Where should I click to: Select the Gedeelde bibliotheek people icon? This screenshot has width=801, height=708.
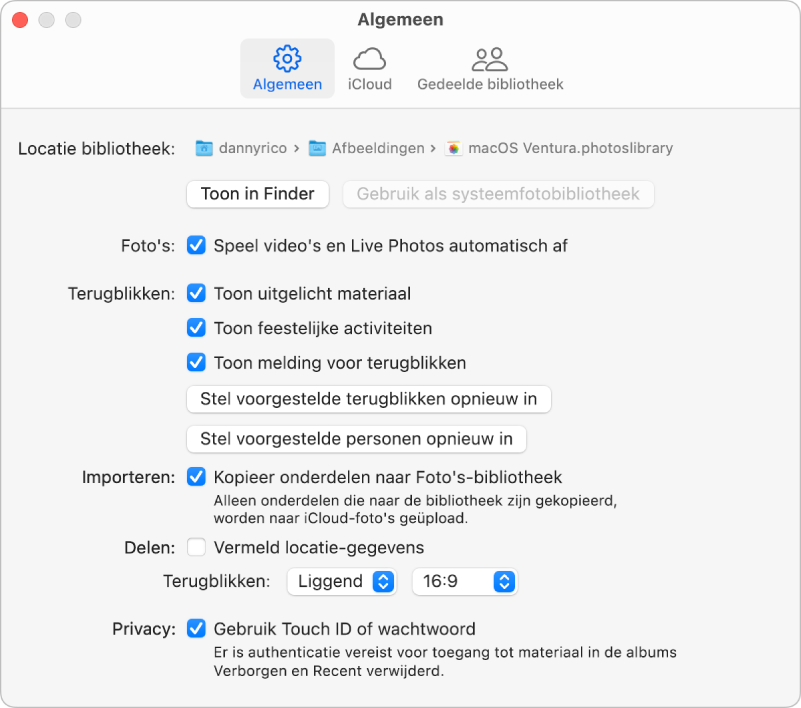(x=490, y=59)
